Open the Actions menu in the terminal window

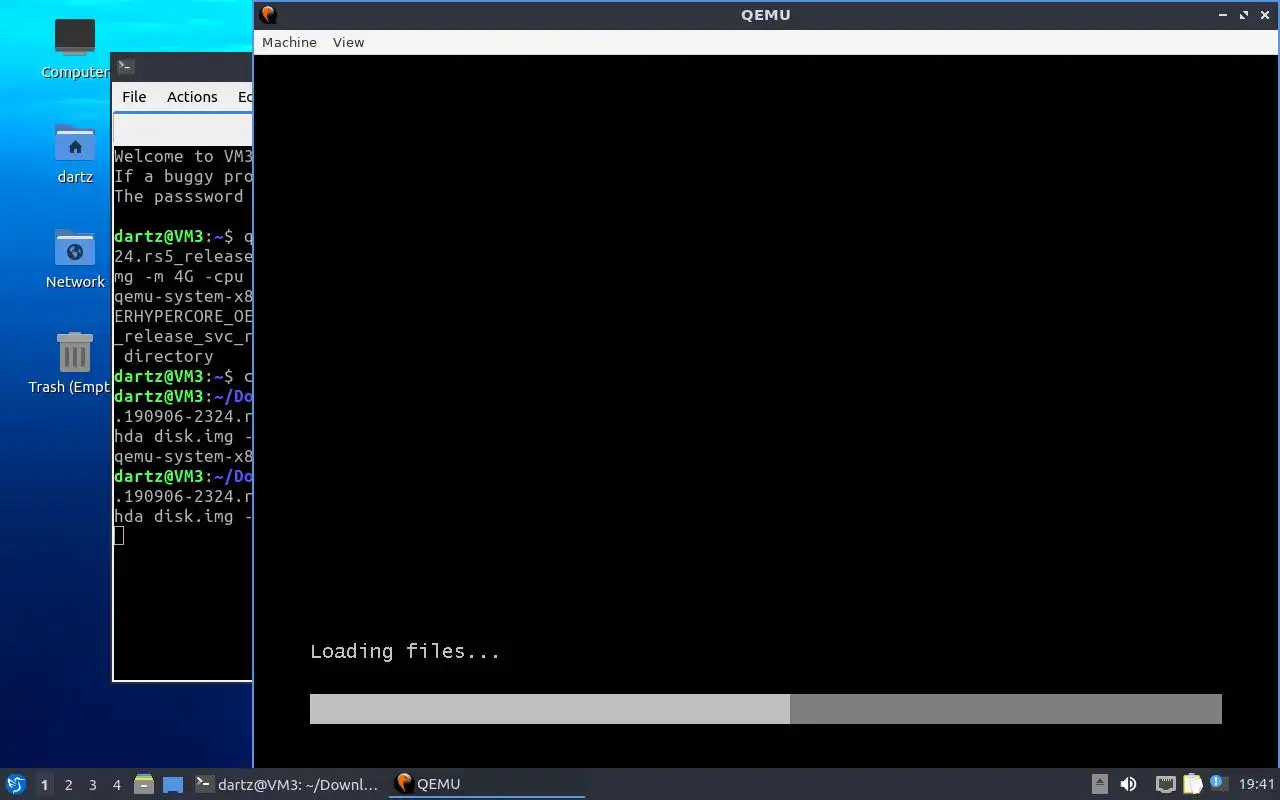(x=192, y=97)
